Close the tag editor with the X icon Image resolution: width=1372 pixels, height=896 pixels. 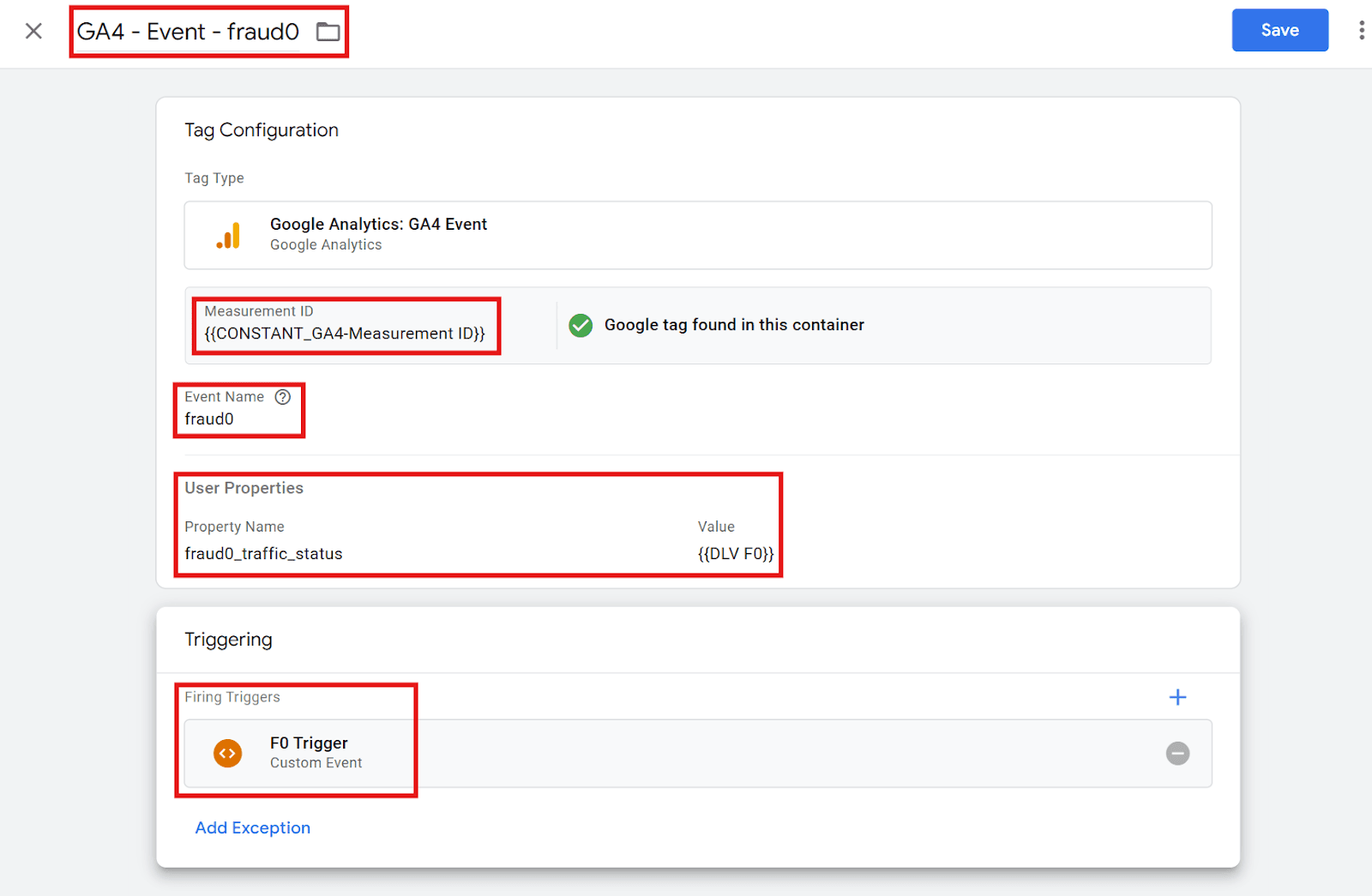(x=33, y=31)
